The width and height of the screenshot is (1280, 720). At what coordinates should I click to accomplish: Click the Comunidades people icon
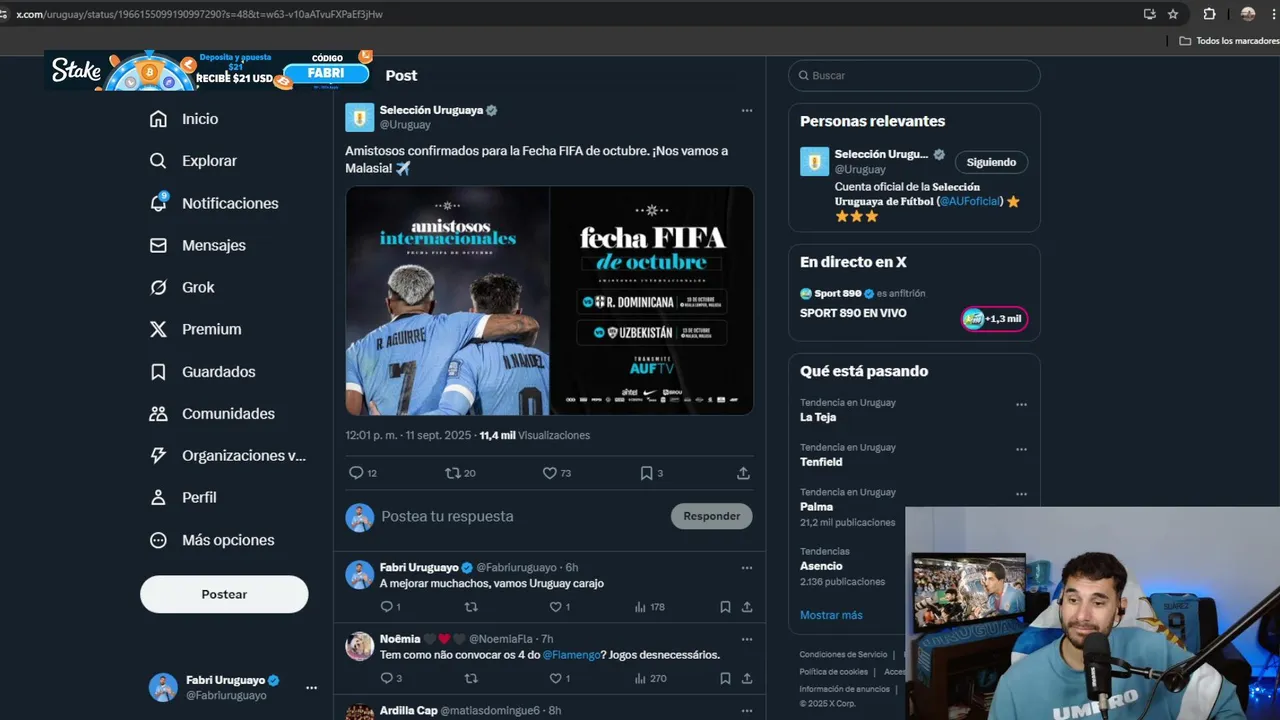point(158,414)
